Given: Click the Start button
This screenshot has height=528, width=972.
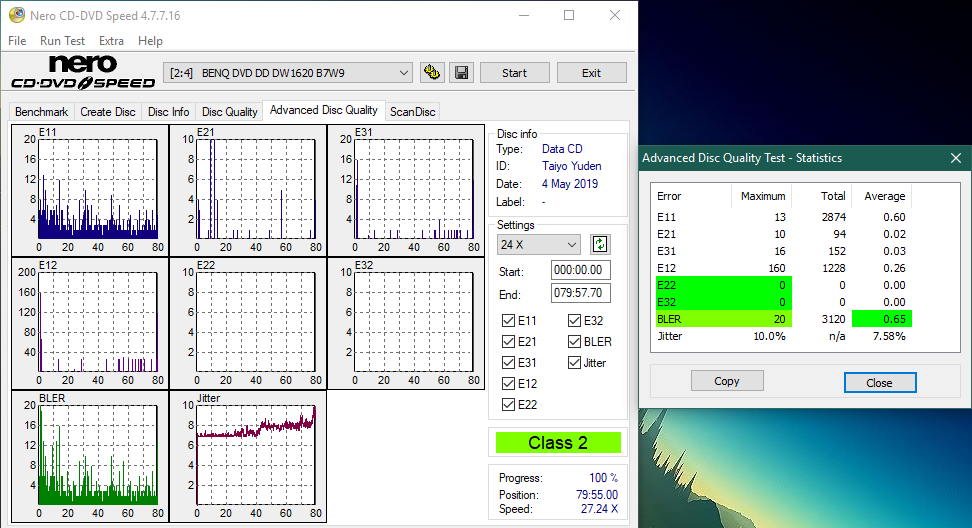Looking at the screenshot, I should [515, 73].
